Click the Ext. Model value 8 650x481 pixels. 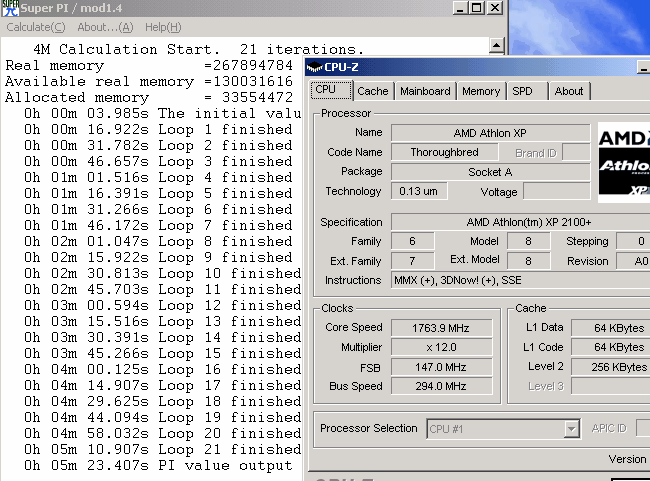(529, 261)
